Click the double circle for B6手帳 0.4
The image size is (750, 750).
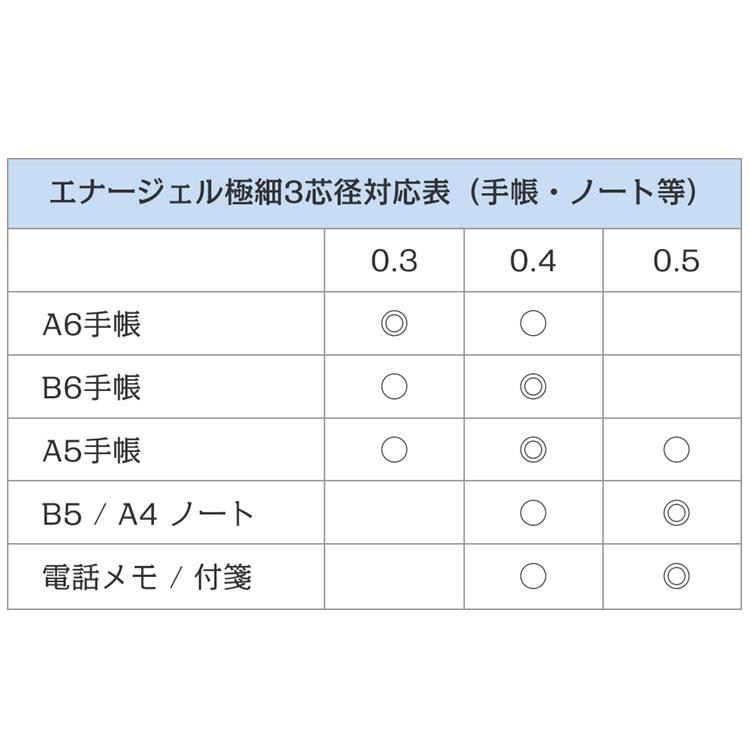[533, 386]
